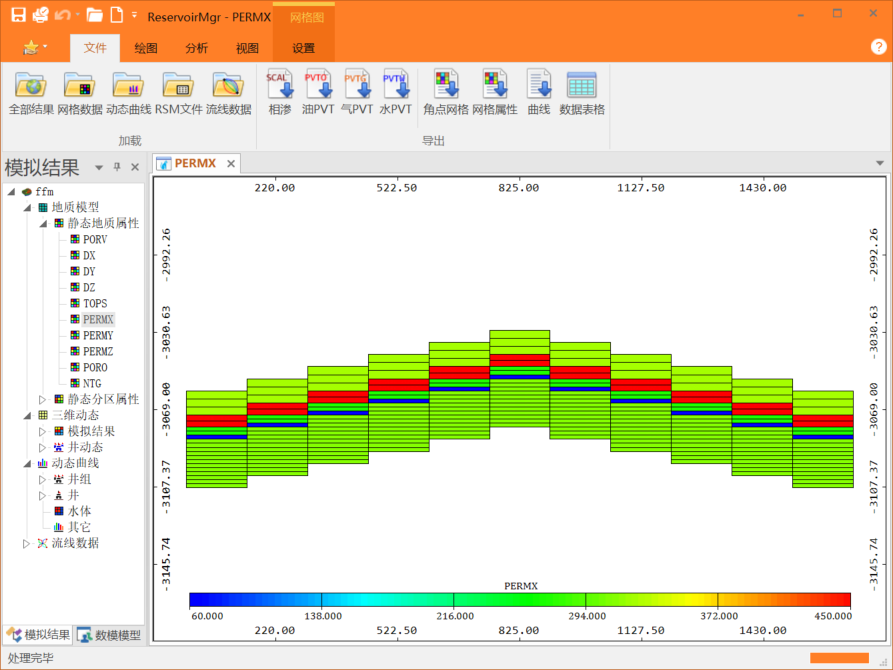
Task: Export gas PVT with 气PVT
Action: point(357,93)
